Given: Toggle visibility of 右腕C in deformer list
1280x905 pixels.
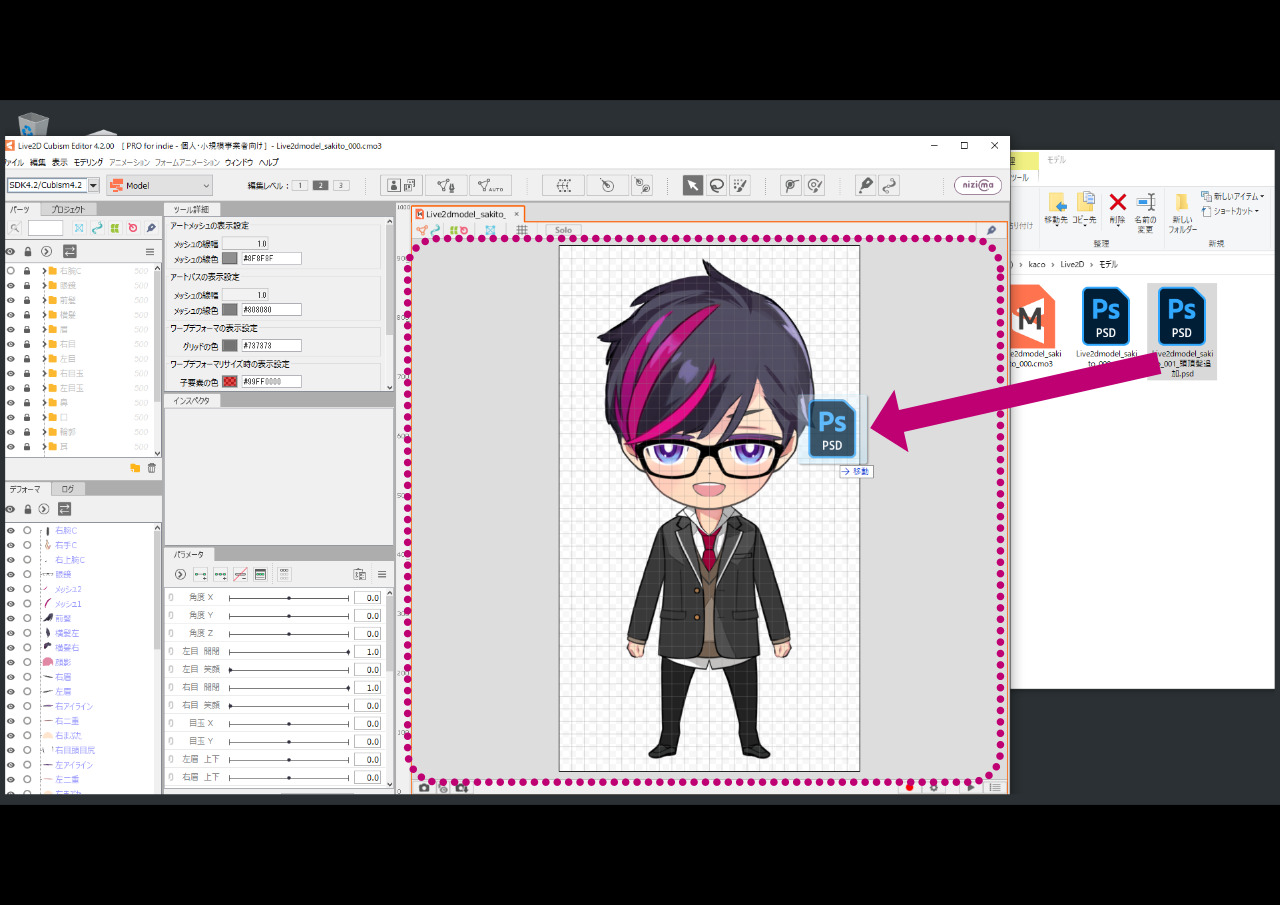Looking at the screenshot, I should tap(11, 530).
